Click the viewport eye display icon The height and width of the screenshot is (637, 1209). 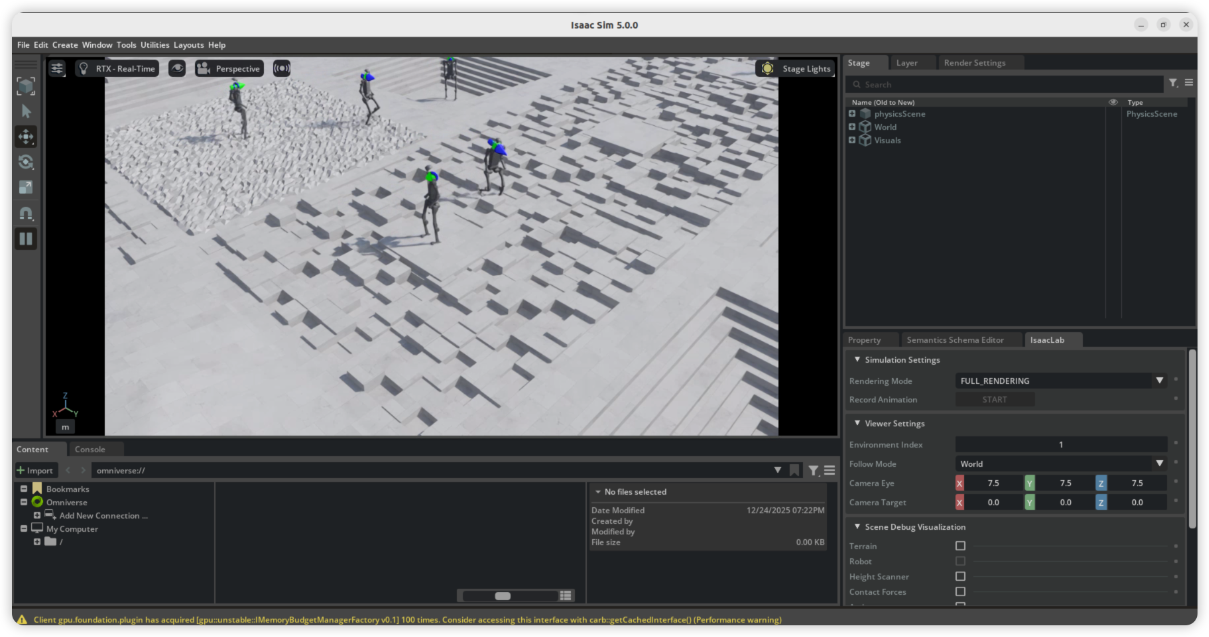pyautogui.click(x=177, y=68)
